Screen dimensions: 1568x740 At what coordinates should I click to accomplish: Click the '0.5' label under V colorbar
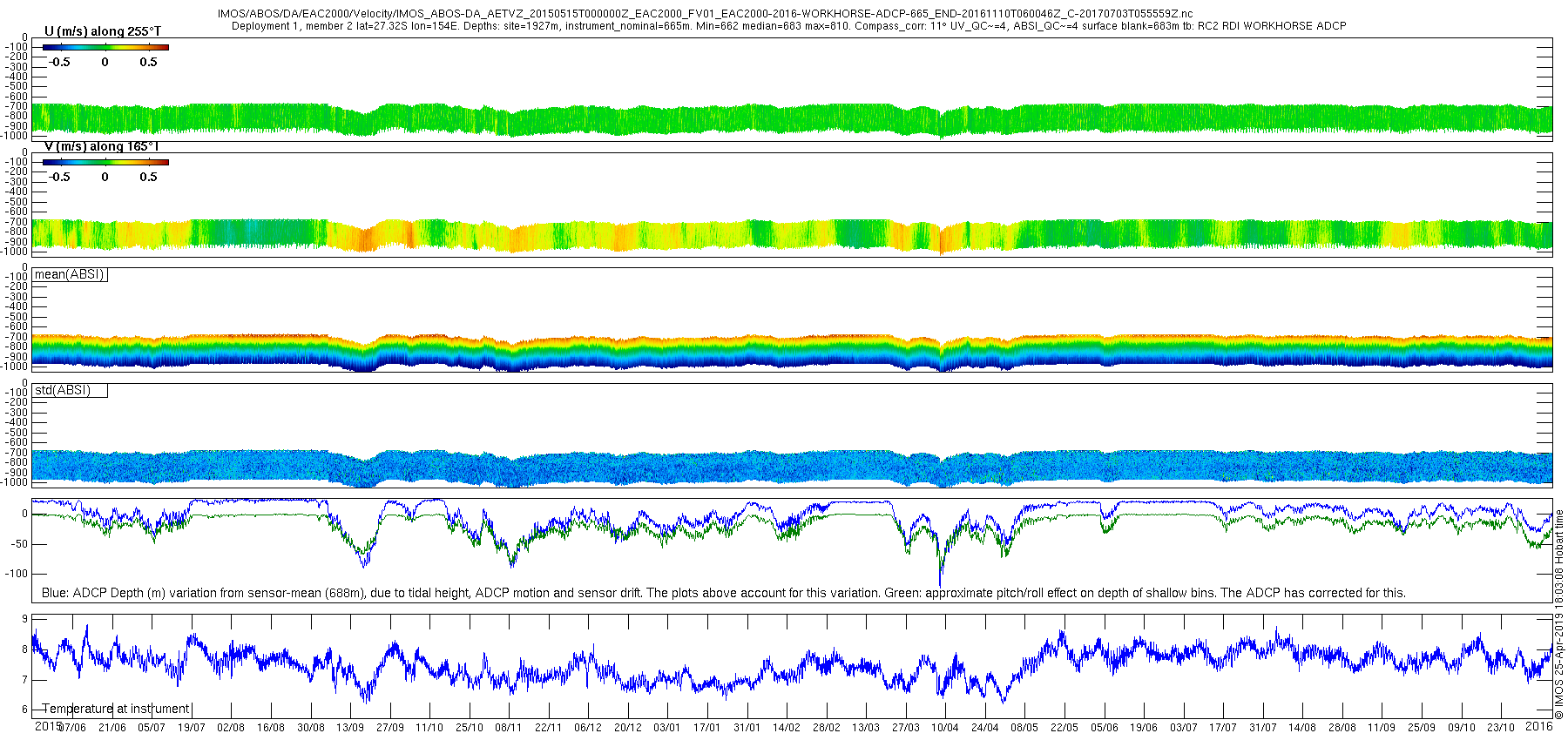click(x=148, y=178)
